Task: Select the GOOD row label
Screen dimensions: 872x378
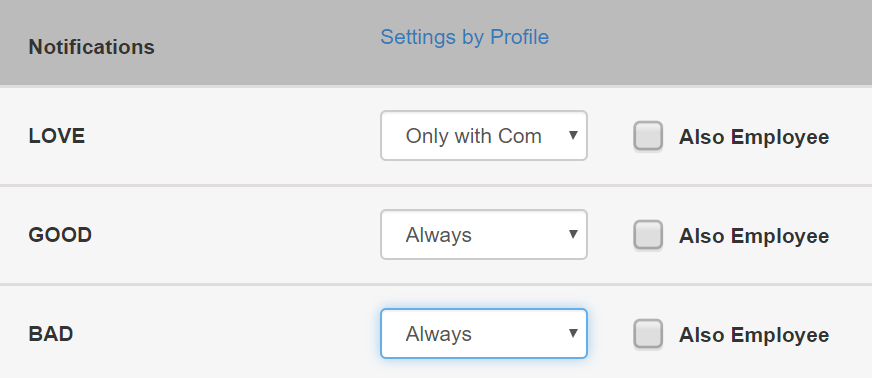Action: [x=60, y=235]
